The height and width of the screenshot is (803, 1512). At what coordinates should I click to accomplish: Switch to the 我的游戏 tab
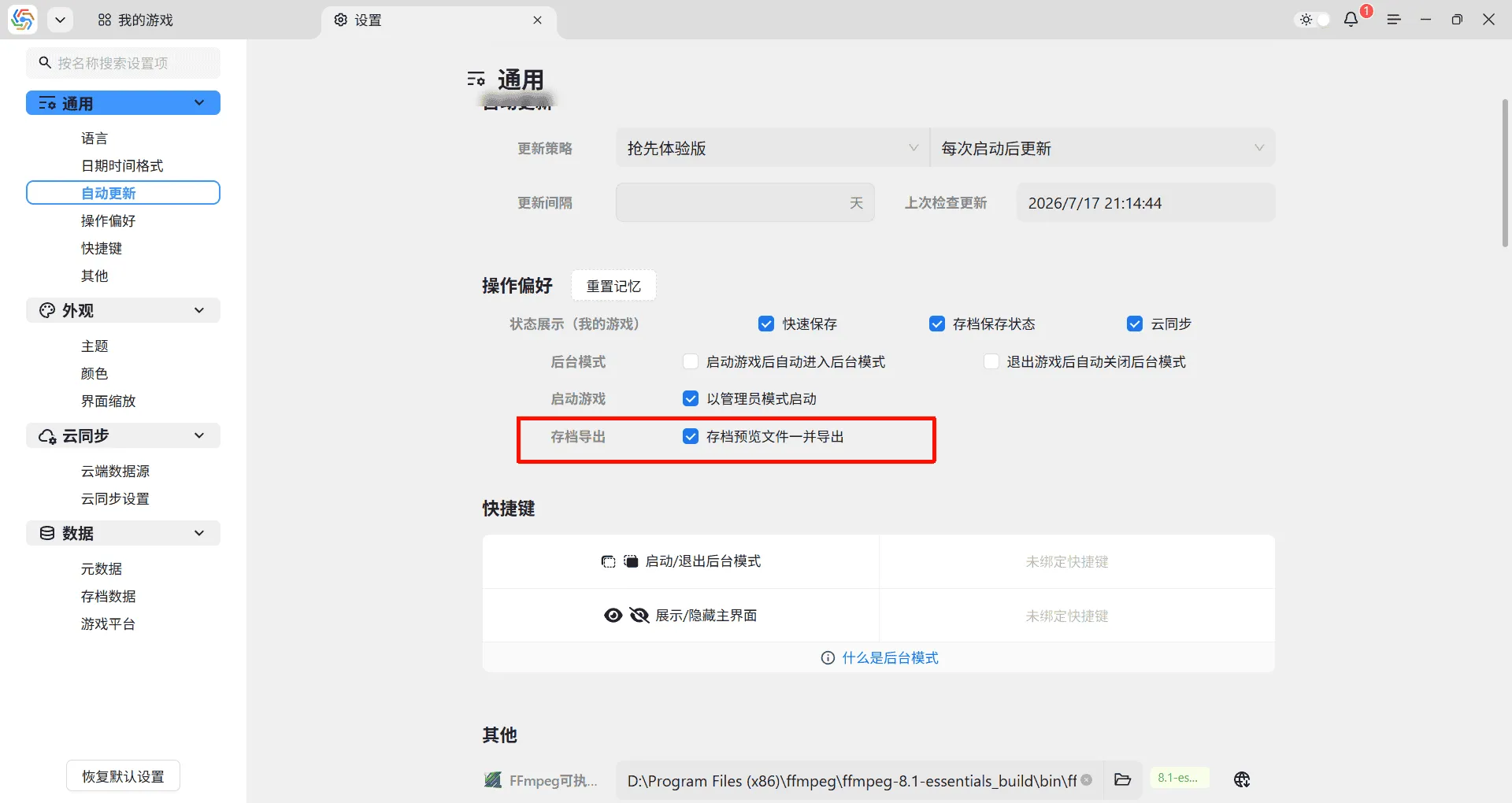click(x=135, y=20)
